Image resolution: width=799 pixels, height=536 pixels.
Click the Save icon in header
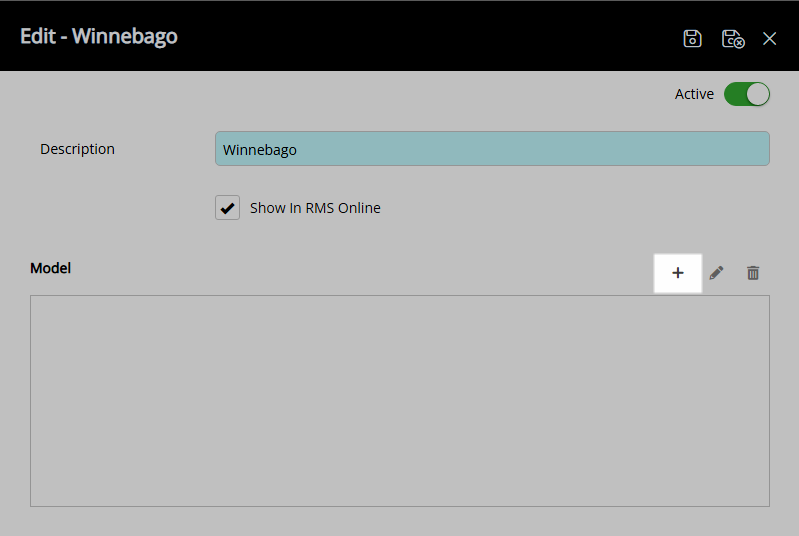692,38
